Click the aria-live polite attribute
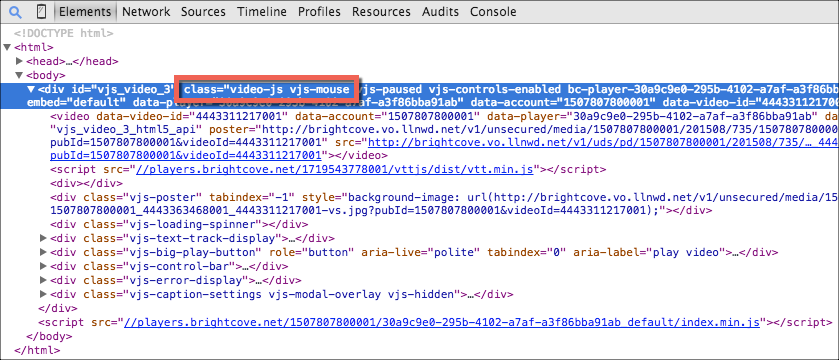Screen dimensions: 839x360 (x=421, y=252)
